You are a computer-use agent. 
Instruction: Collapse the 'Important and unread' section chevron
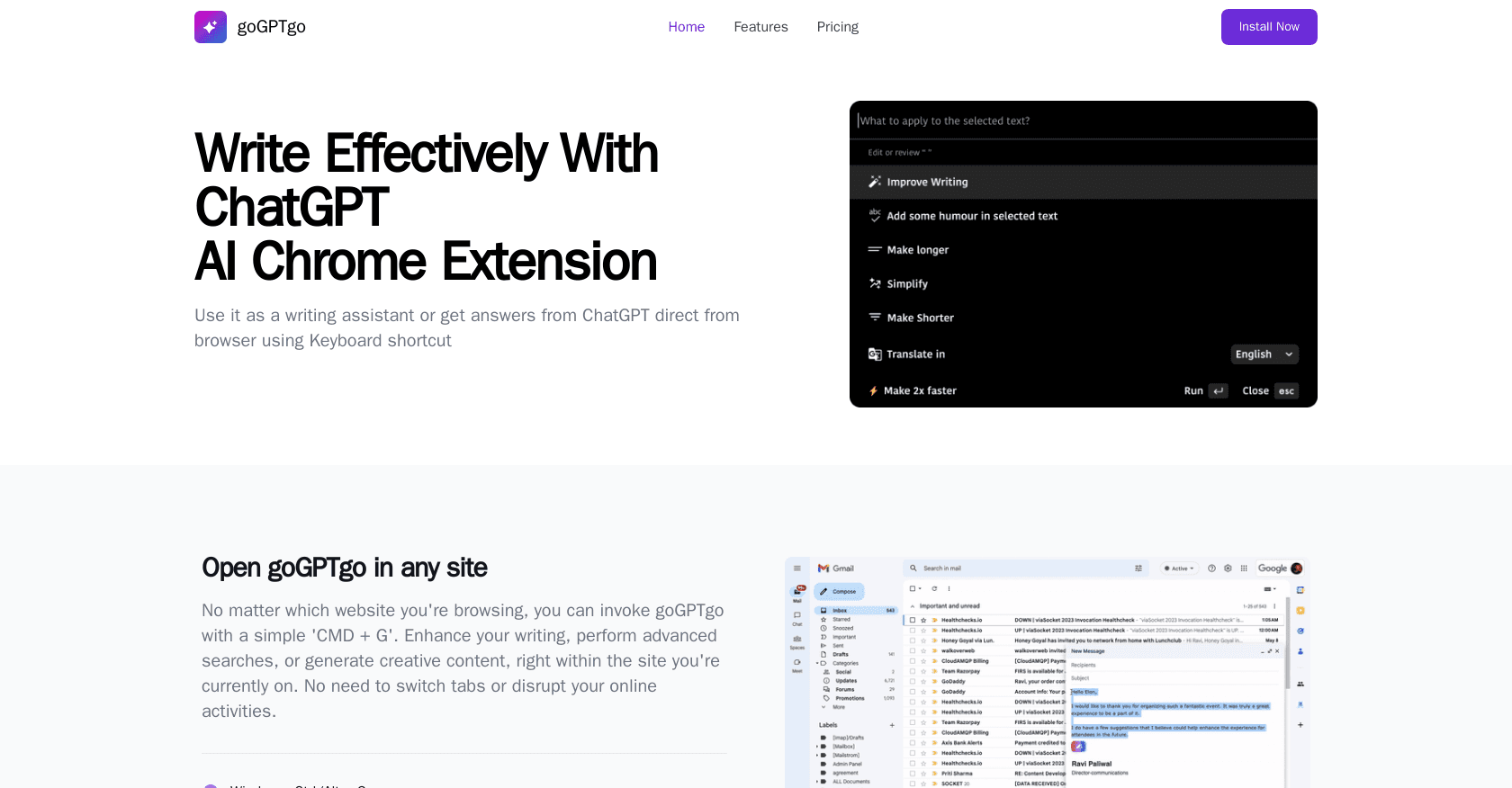[913, 606]
